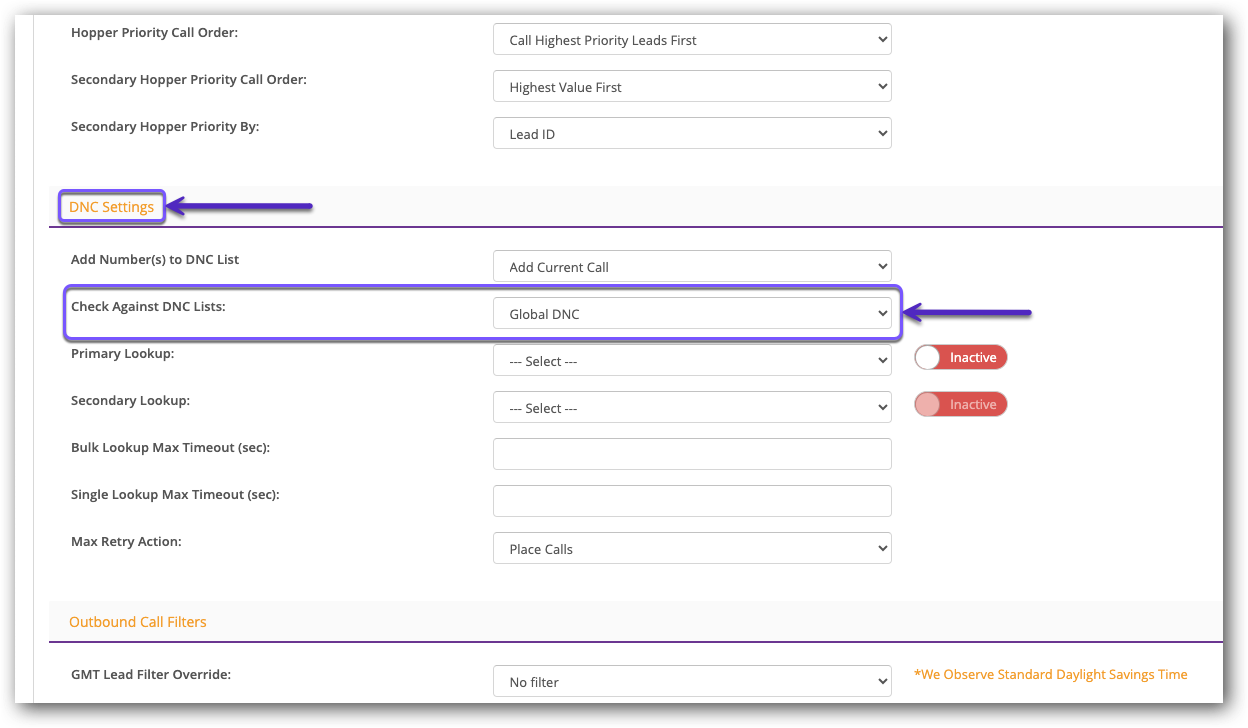Click the Hopper Priority Call Order label
The width and height of the screenshot is (1248, 728).
coord(155,33)
